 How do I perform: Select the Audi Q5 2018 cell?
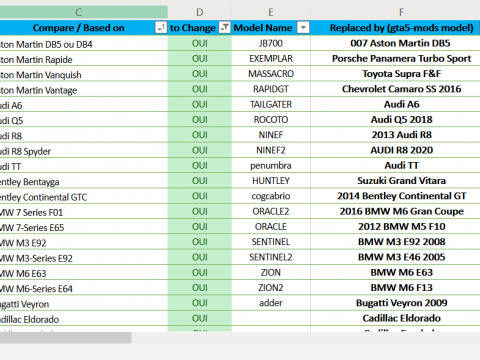pyautogui.click(x=395, y=119)
